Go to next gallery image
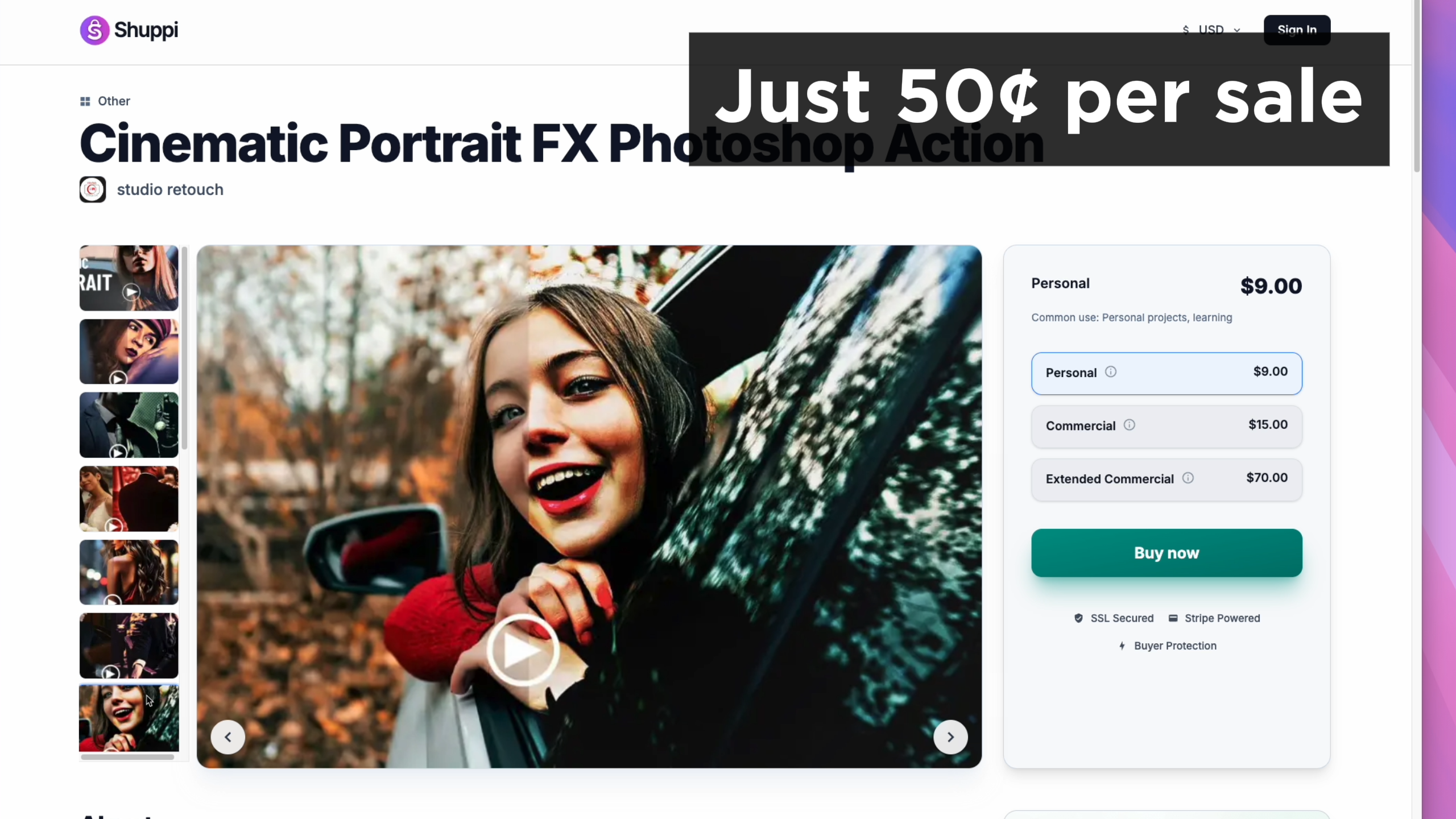 coord(950,737)
